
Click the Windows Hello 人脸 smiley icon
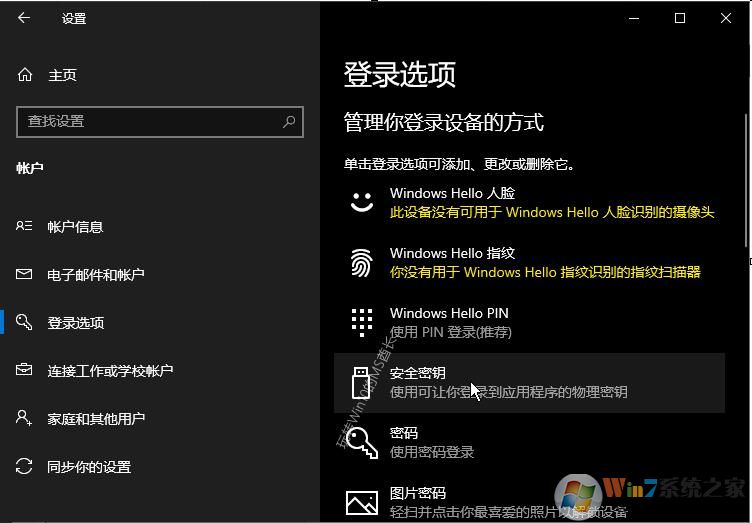pos(362,202)
